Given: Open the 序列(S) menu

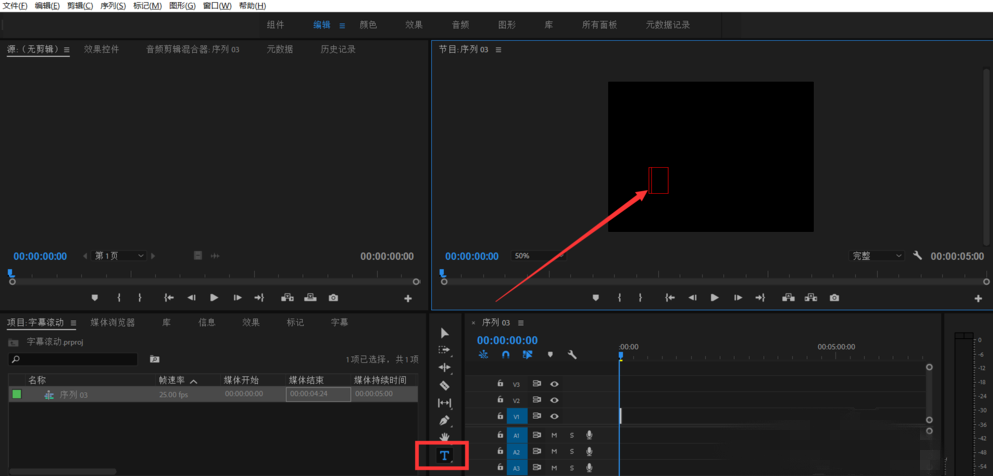Looking at the screenshot, I should click(113, 6).
